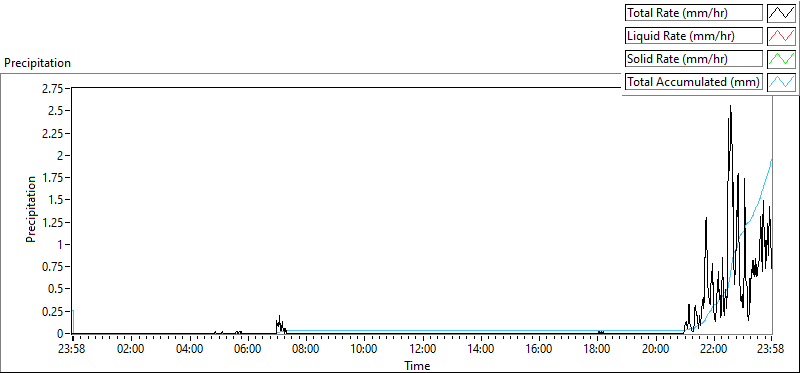Click the vertical Precipitation axis label
Viewport: 800px width, 373px height.
tap(31, 210)
